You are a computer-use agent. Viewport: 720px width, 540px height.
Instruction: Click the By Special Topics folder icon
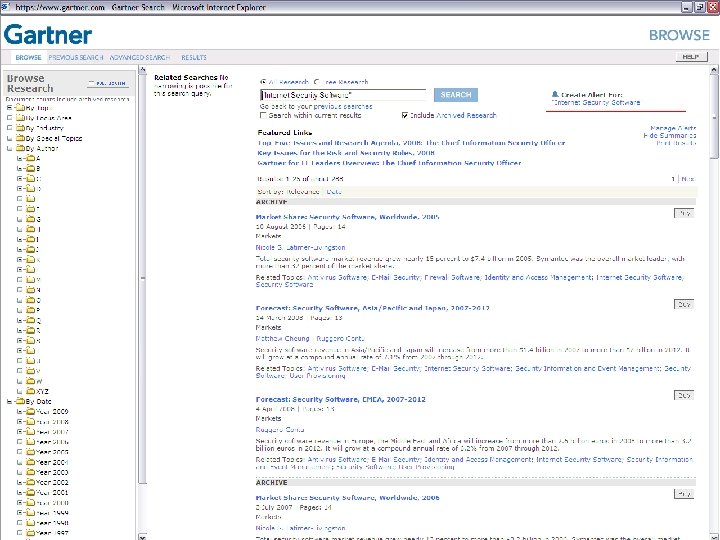point(20,138)
